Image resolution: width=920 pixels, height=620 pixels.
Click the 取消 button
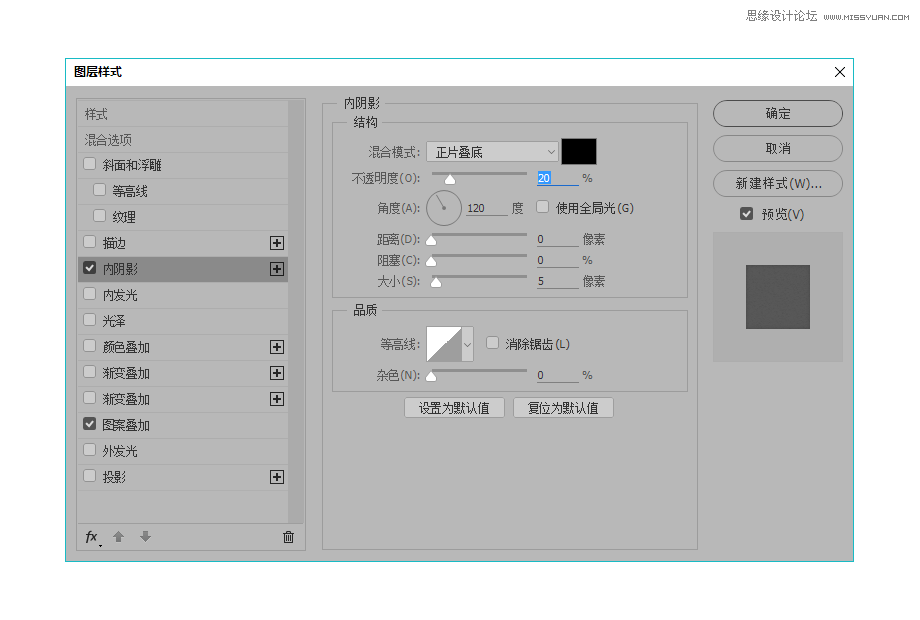pos(778,148)
